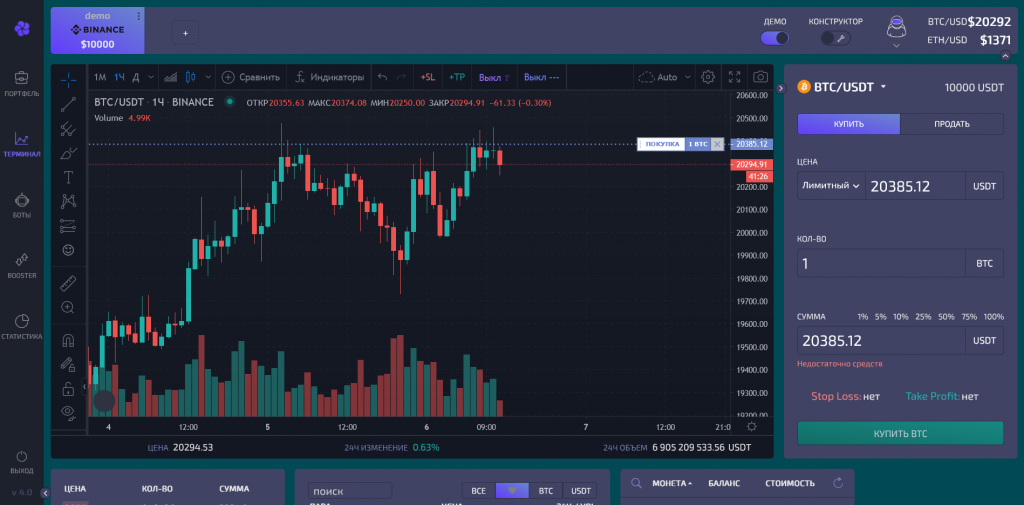Screen dimensions: 1024x505
Task: Click the Take Profit: нет setting
Action: (942, 396)
